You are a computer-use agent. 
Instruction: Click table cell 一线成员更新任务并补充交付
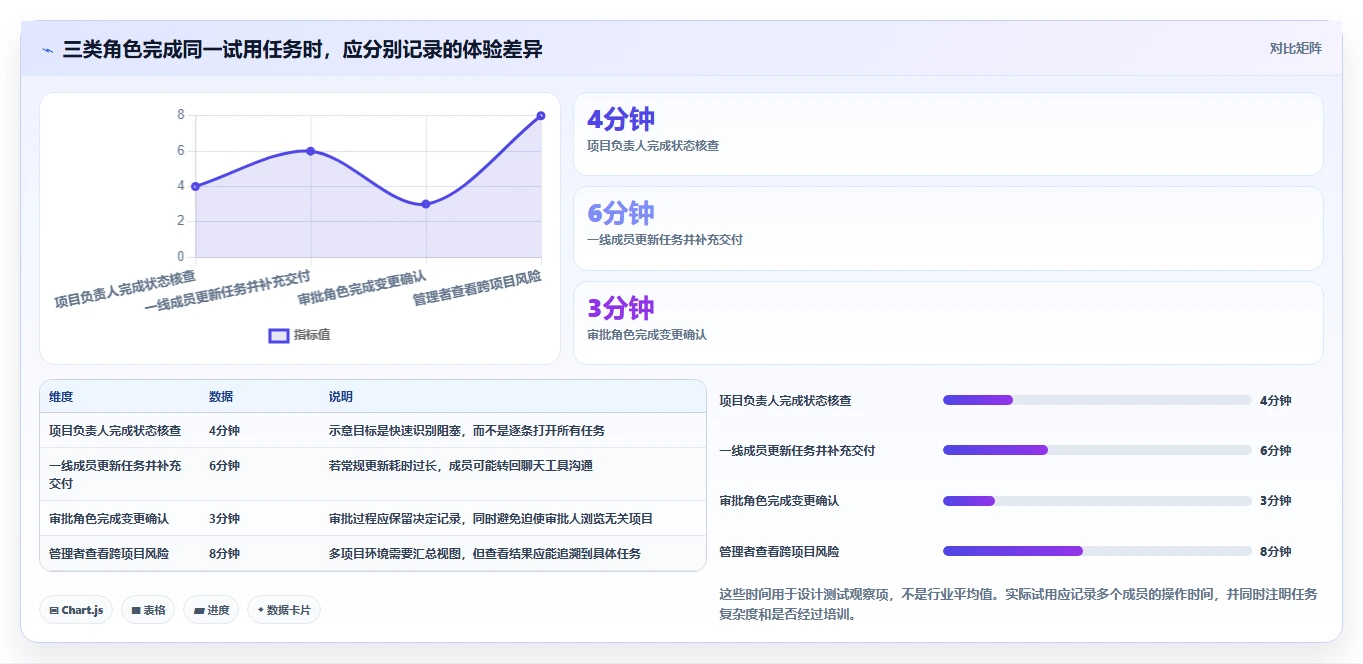tap(115, 474)
